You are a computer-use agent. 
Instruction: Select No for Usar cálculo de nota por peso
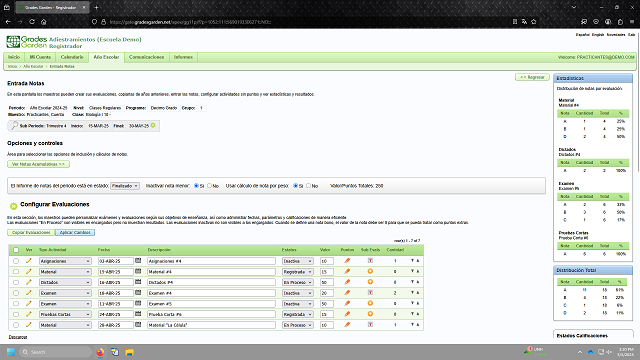[x=309, y=186]
